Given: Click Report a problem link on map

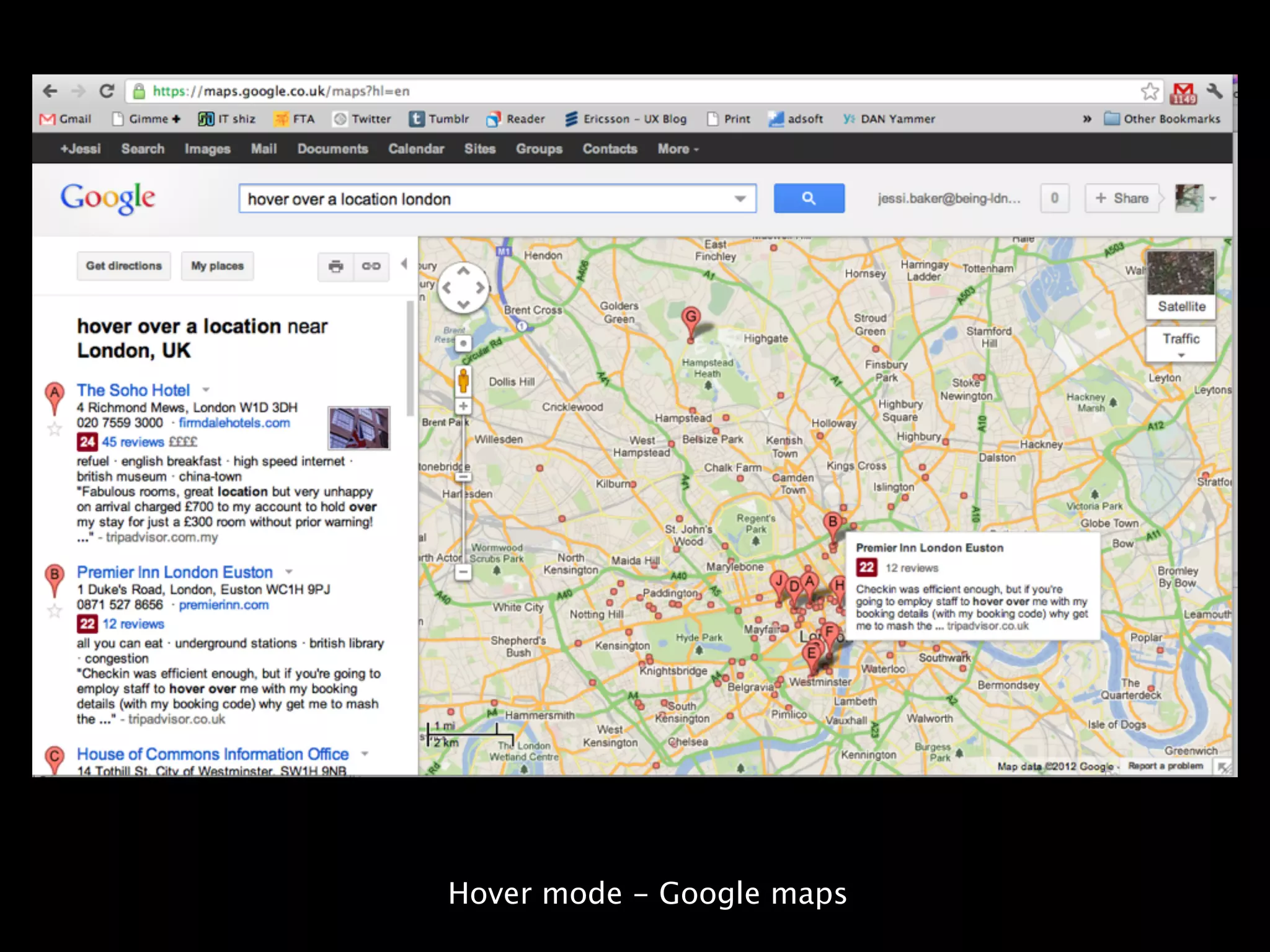Looking at the screenshot, I should click(x=1165, y=766).
